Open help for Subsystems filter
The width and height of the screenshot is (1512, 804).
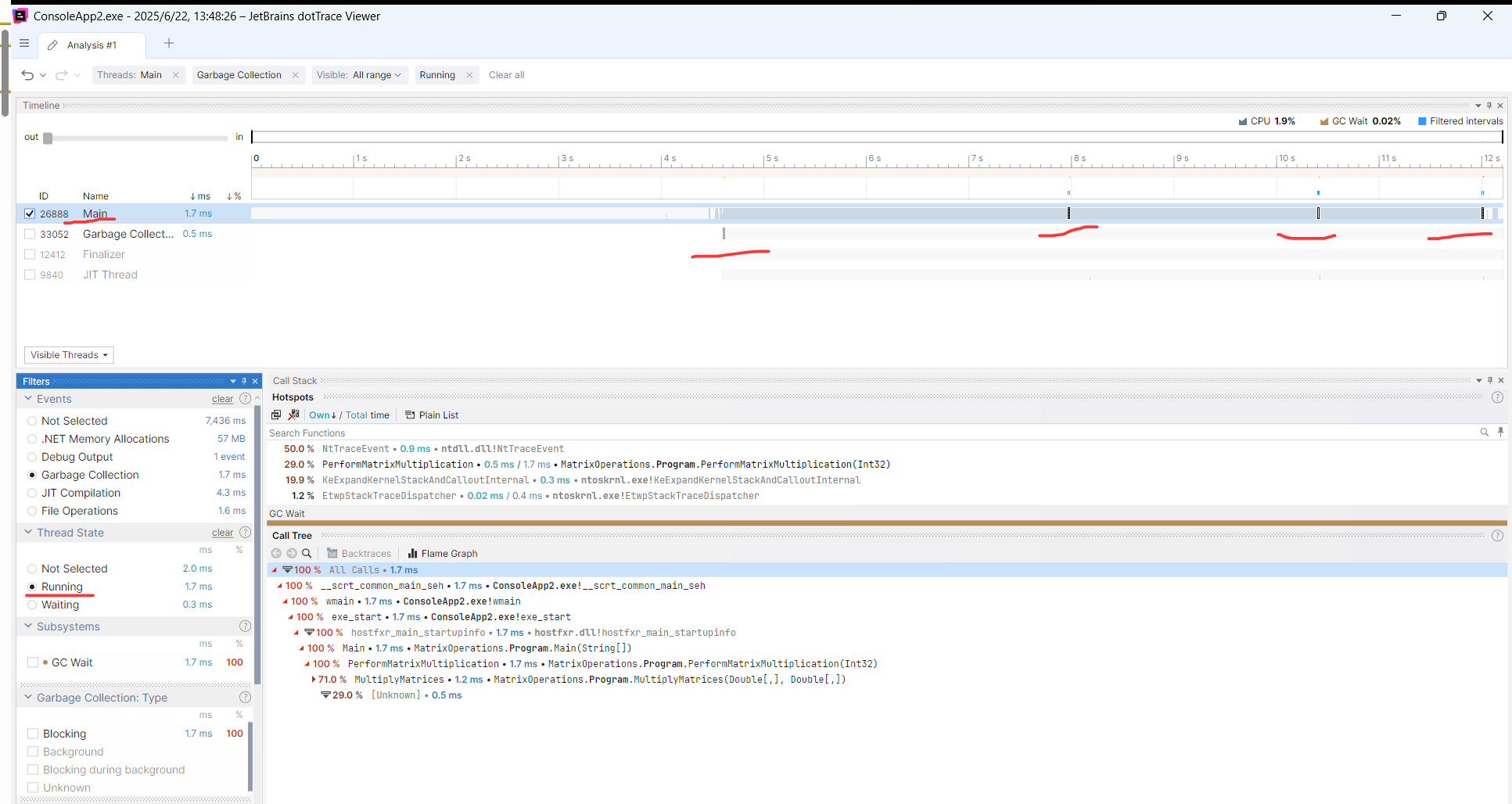pyautogui.click(x=245, y=626)
